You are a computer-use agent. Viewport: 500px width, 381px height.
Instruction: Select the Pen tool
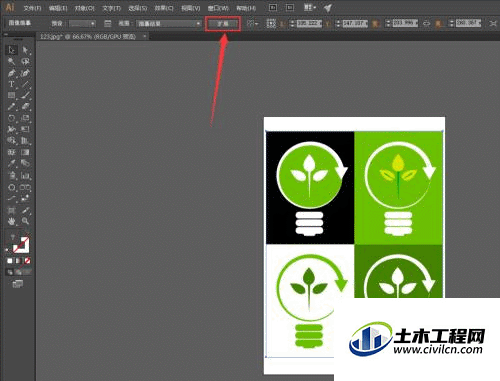pyautogui.click(x=12, y=73)
